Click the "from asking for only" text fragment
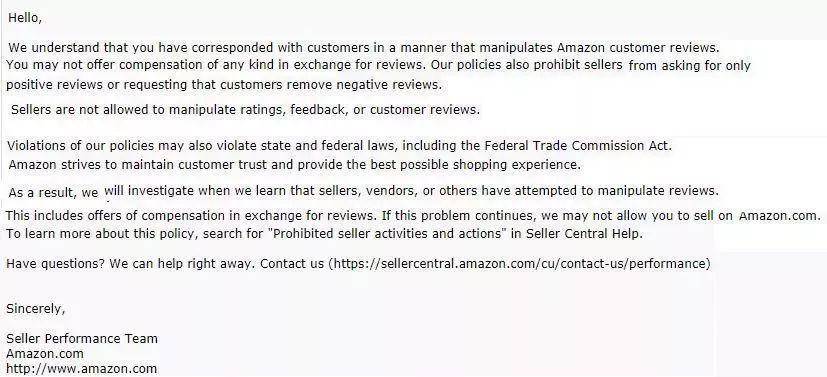This screenshot has width=827, height=377. click(689, 66)
